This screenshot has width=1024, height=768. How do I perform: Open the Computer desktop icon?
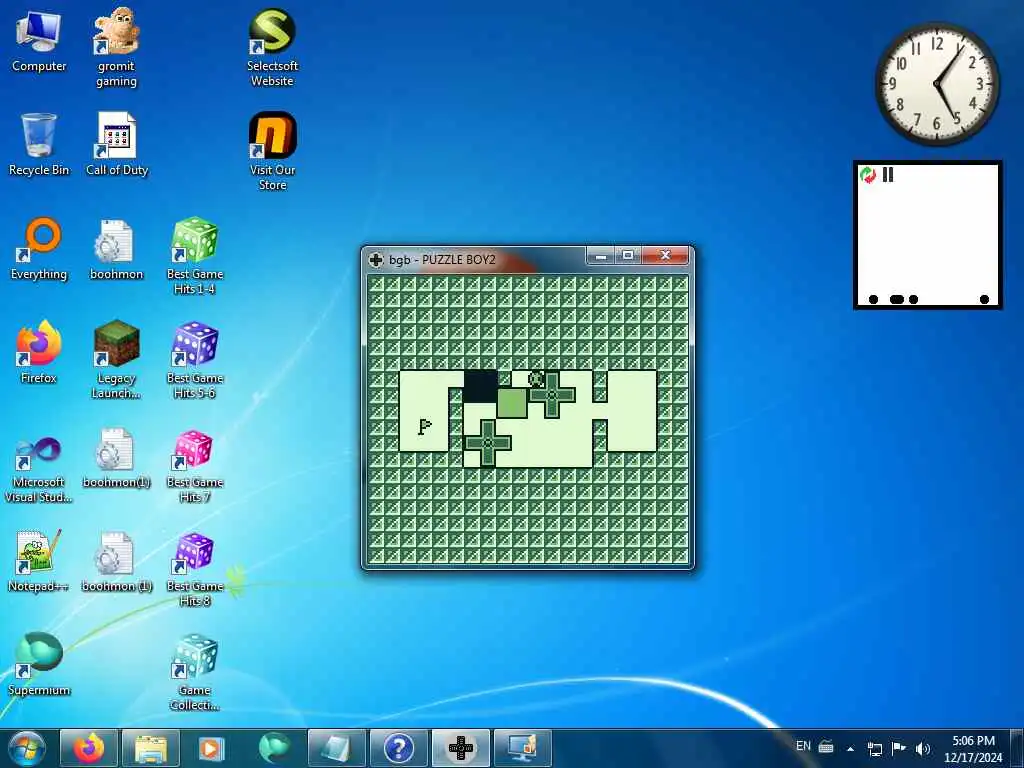click(39, 40)
